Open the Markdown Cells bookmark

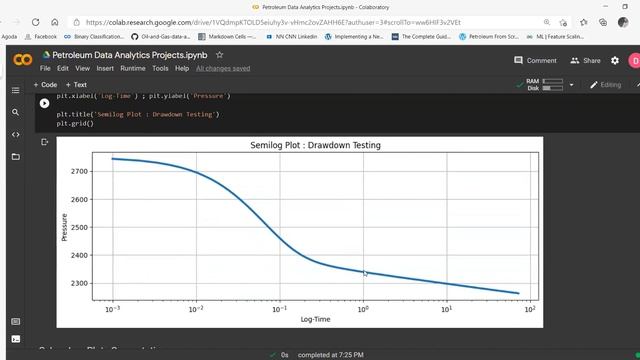[x=227, y=37]
